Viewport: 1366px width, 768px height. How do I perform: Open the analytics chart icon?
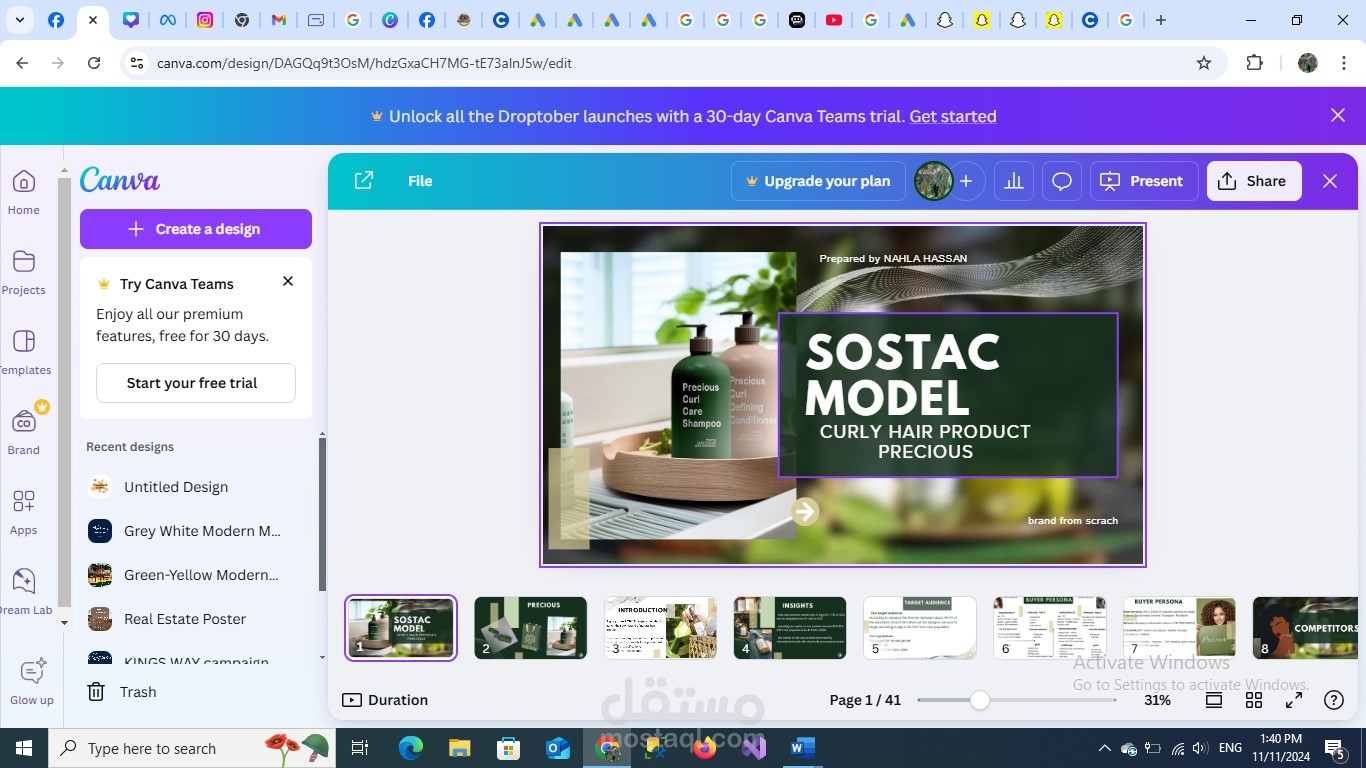1014,181
